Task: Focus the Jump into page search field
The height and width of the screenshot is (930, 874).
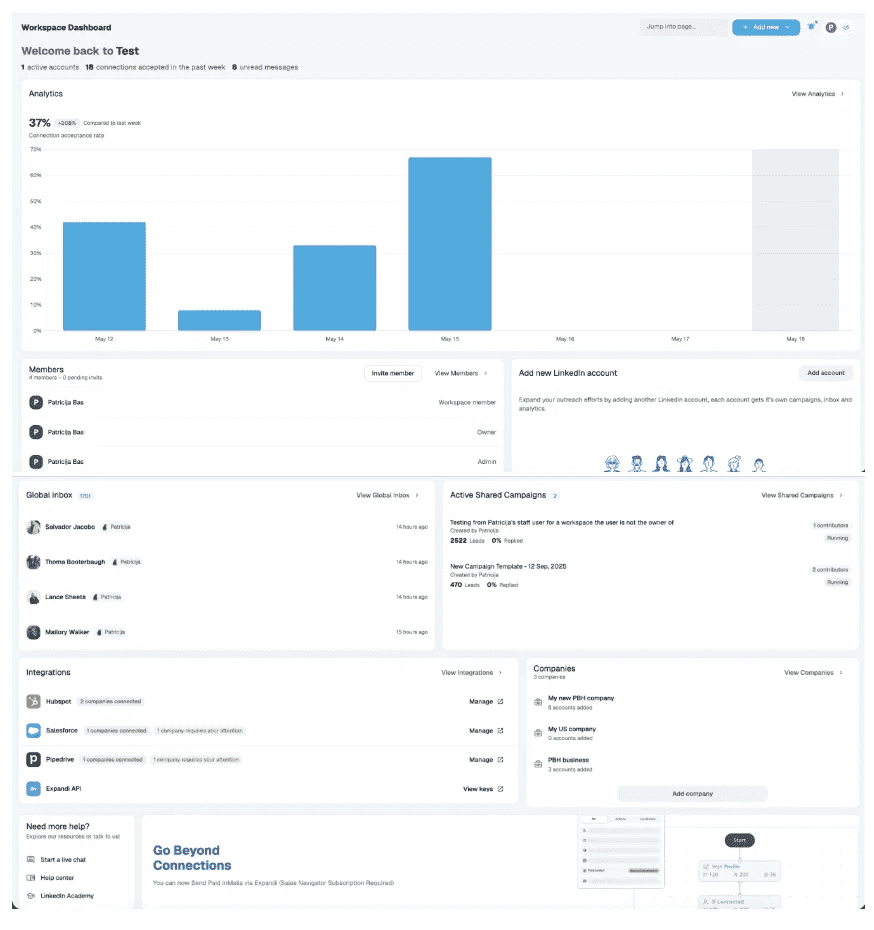Action: (683, 27)
